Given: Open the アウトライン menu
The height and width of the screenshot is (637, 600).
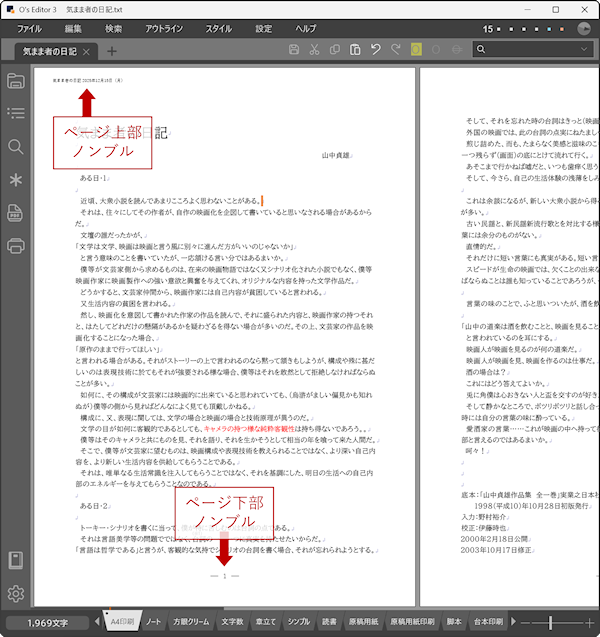Looking at the screenshot, I should 164,29.
